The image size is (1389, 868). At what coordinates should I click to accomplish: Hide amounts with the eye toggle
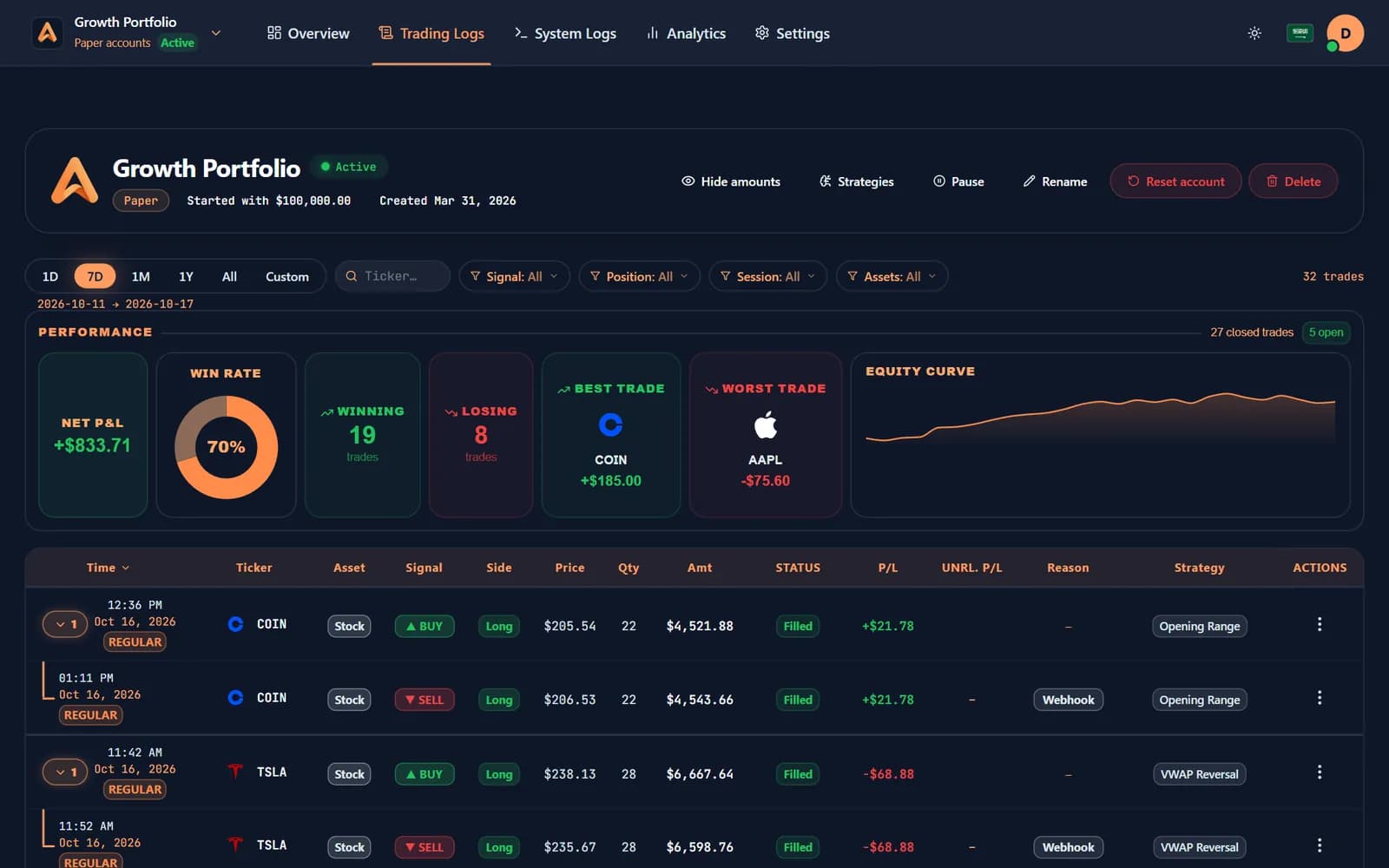[x=731, y=181]
